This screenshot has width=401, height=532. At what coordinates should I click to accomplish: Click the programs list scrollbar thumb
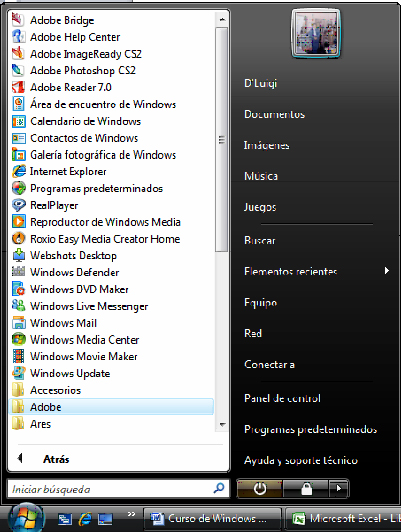coord(222,139)
